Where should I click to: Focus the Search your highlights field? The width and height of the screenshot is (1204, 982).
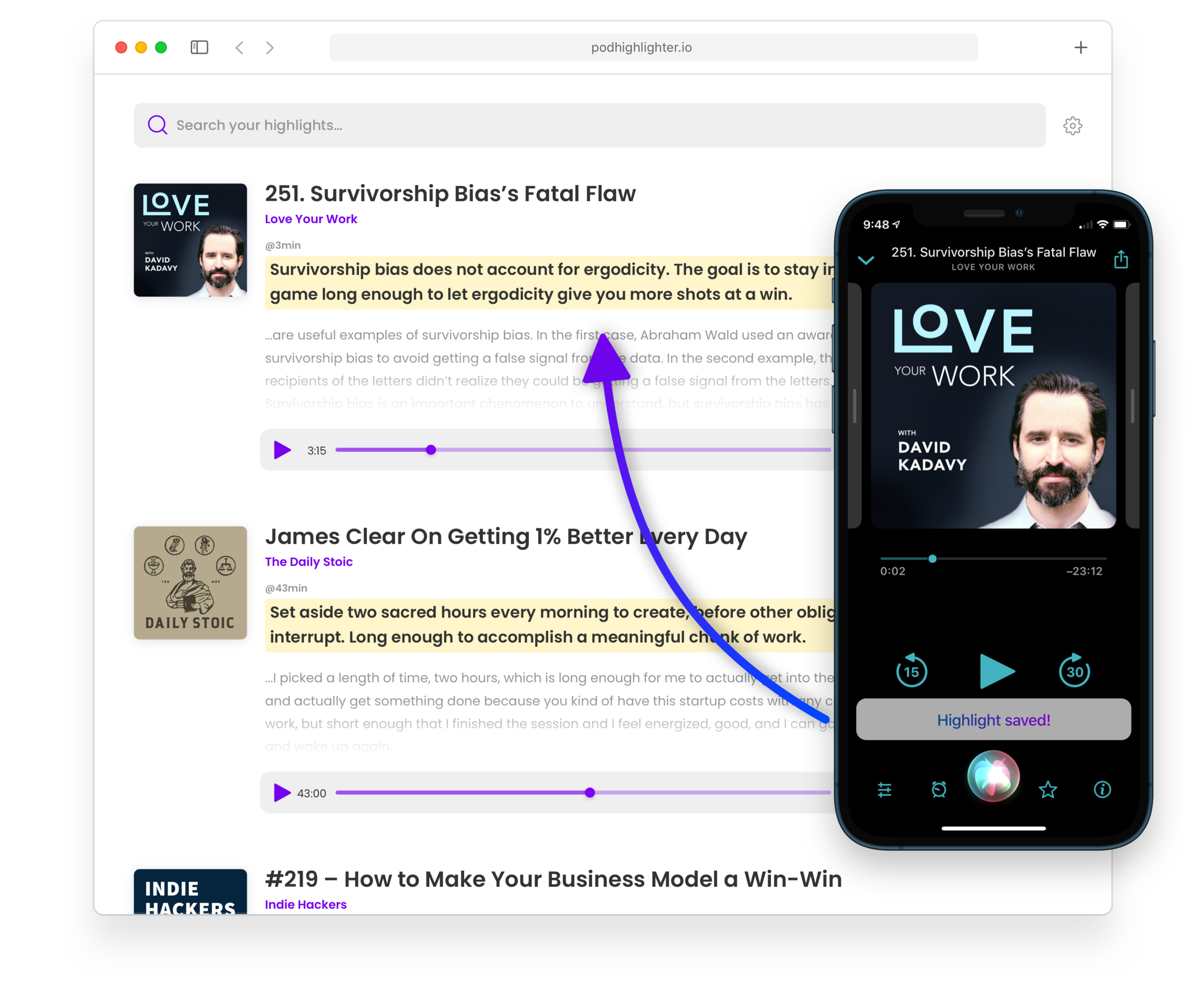[x=589, y=125]
